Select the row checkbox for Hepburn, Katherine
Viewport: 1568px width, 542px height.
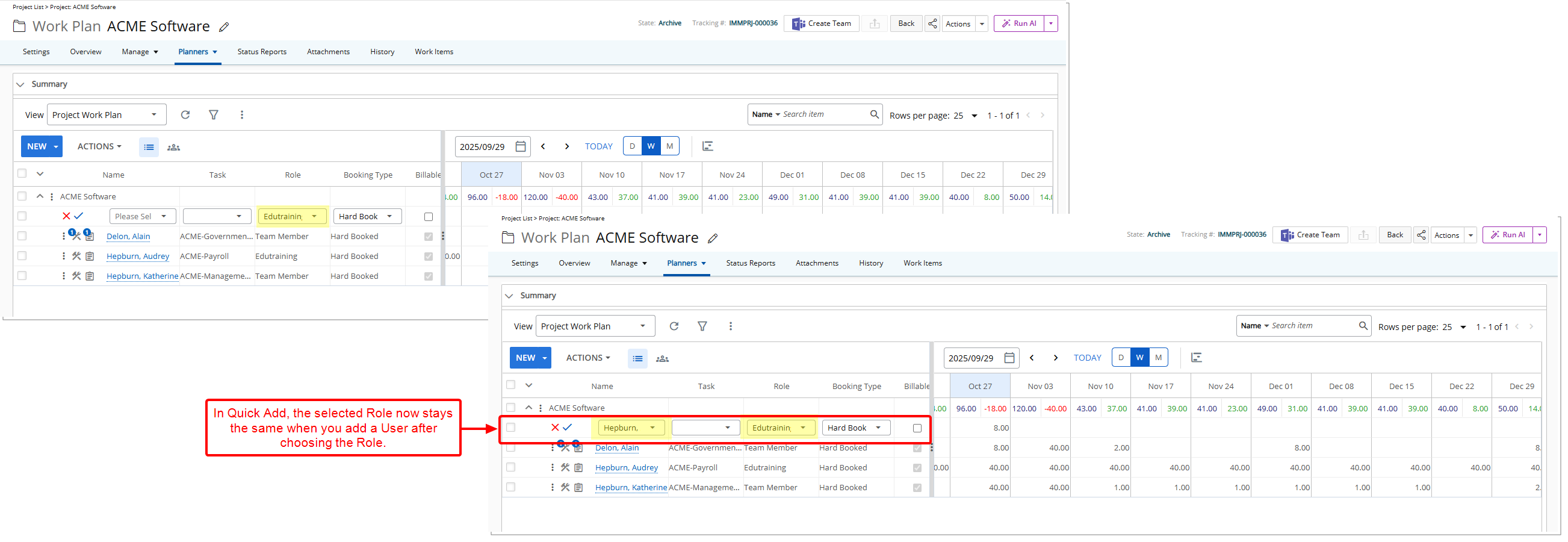pyautogui.click(x=510, y=487)
